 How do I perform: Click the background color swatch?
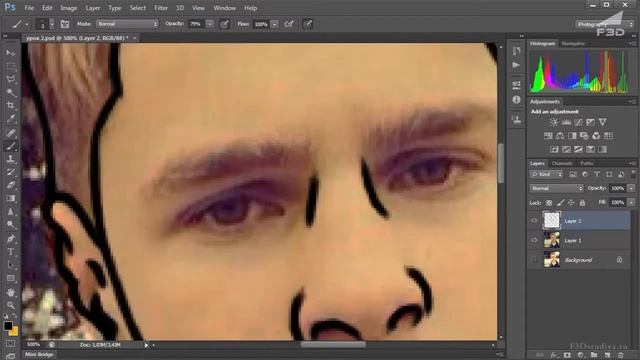click(14, 331)
